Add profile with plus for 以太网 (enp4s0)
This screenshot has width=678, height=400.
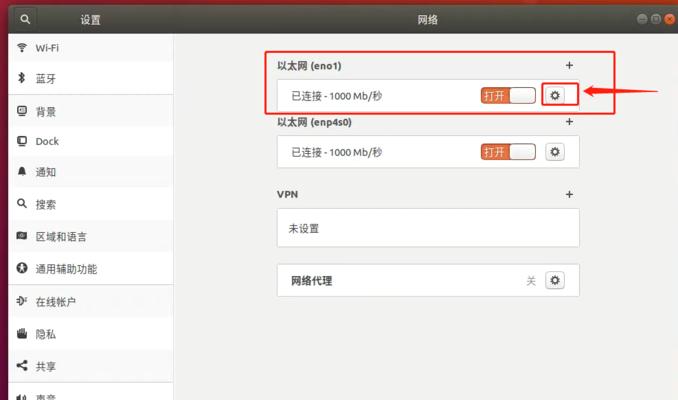pos(569,122)
